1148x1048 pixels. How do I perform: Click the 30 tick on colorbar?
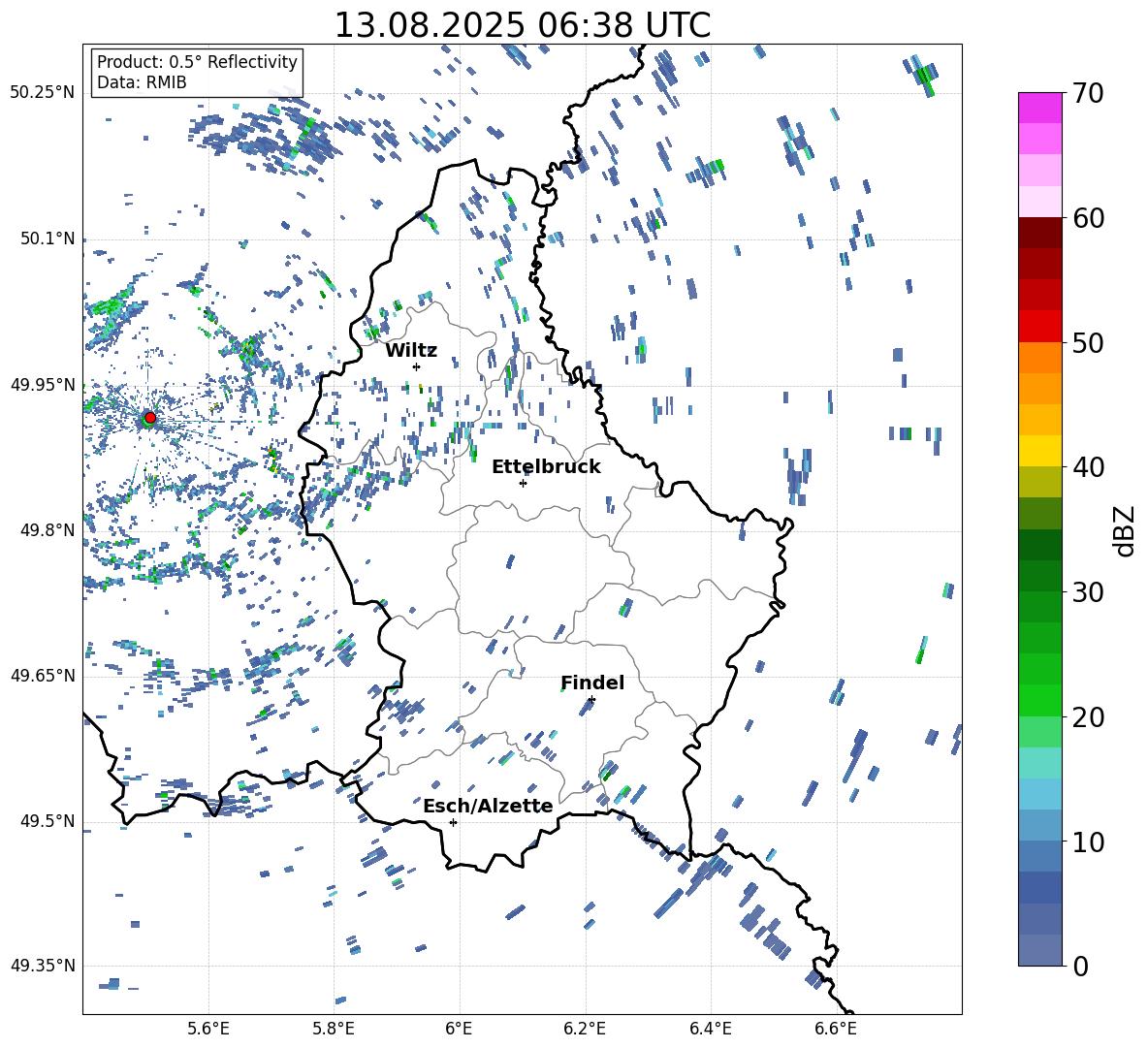point(1088,591)
